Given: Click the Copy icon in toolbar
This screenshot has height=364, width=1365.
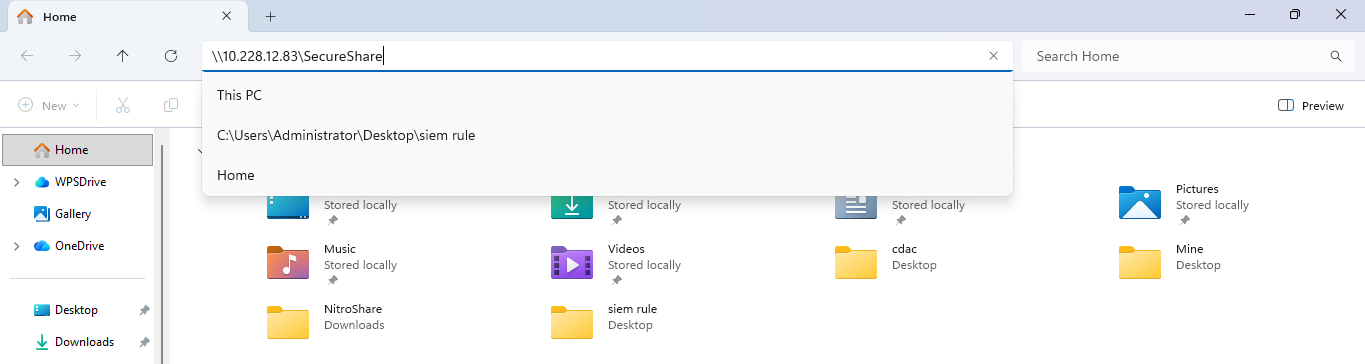Looking at the screenshot, I should (x=171, y=105).
